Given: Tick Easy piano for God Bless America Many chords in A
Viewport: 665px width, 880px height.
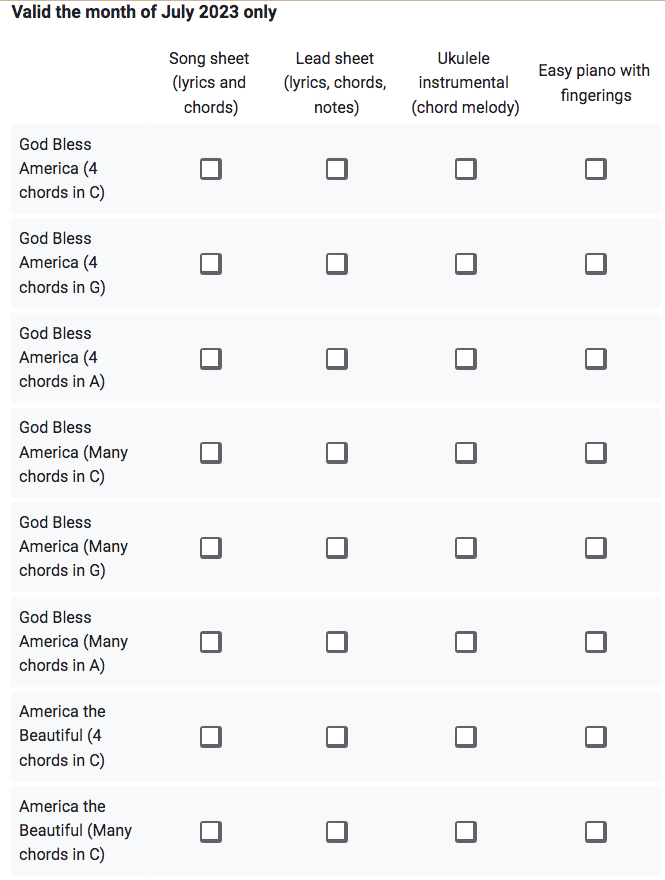Looking at the screenshot, I should pos(596,641).
